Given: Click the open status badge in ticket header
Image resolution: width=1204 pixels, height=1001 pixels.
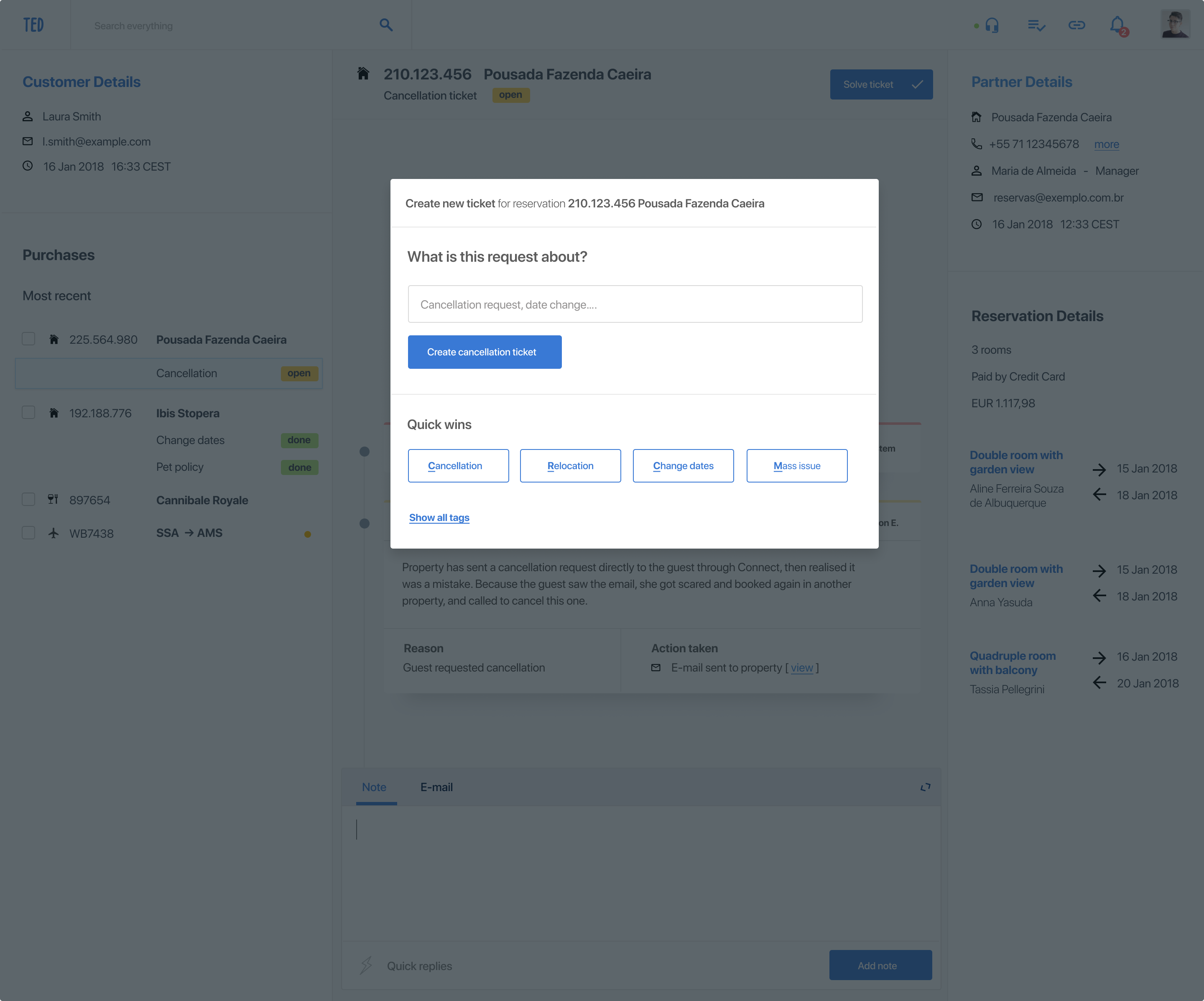Looking at the screenshot, I should (x=510, y=94).
